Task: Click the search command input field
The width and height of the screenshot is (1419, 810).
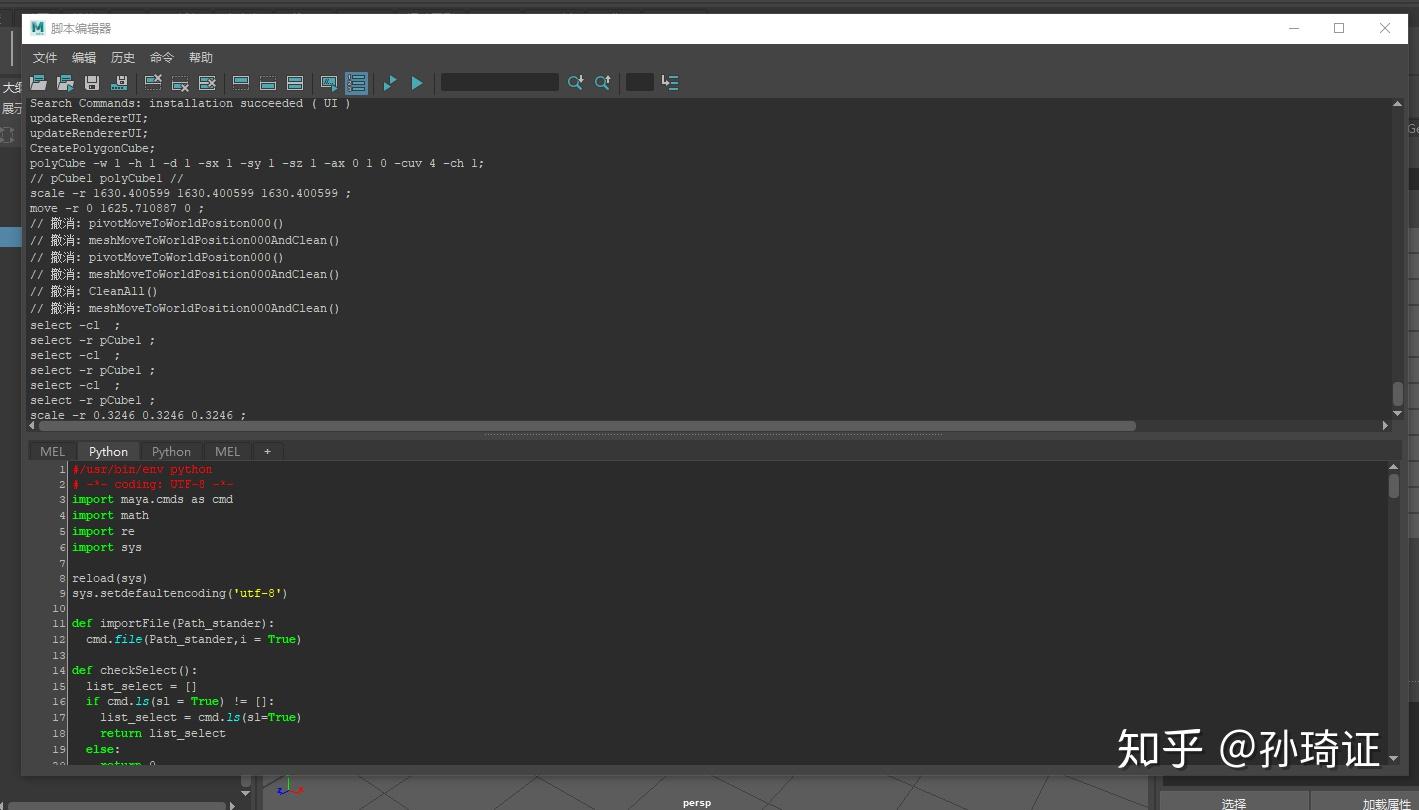Action: point(499,83)
